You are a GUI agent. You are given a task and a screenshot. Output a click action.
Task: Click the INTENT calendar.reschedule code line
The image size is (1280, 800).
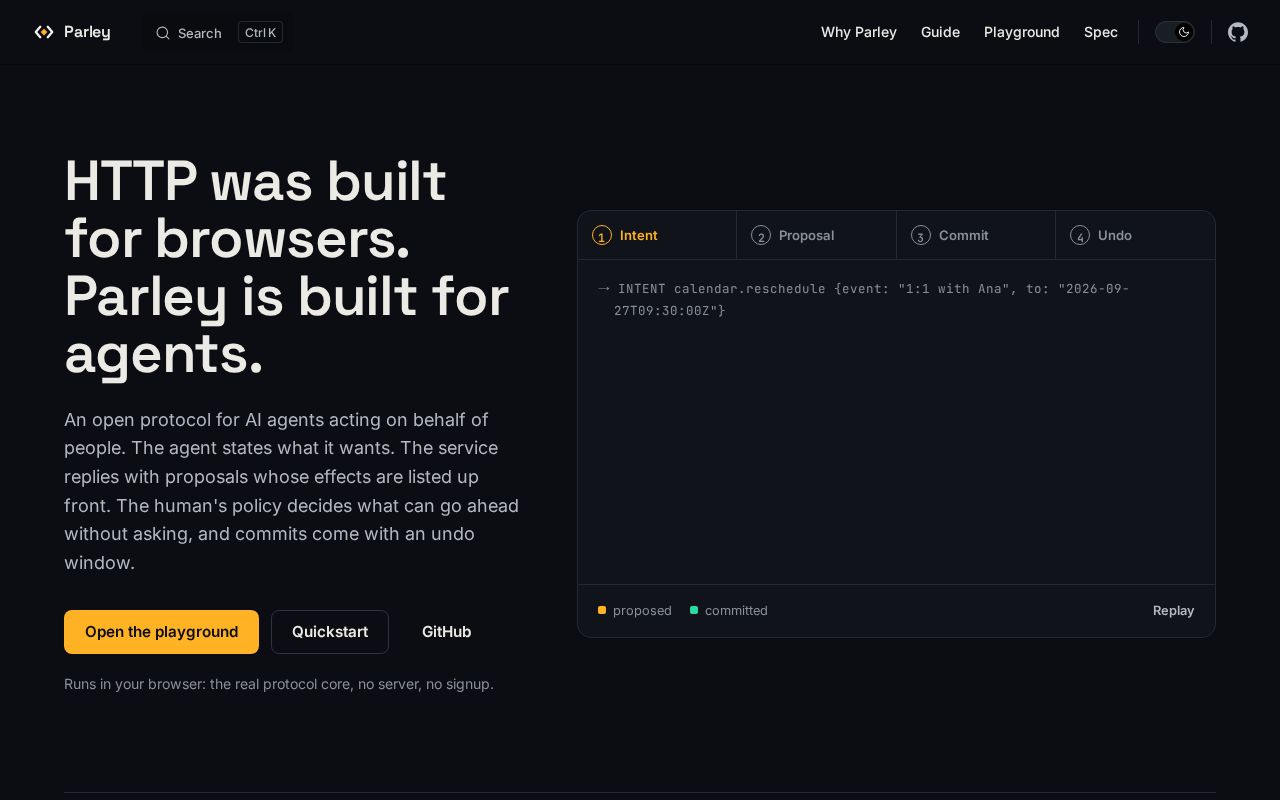(864, 300)
